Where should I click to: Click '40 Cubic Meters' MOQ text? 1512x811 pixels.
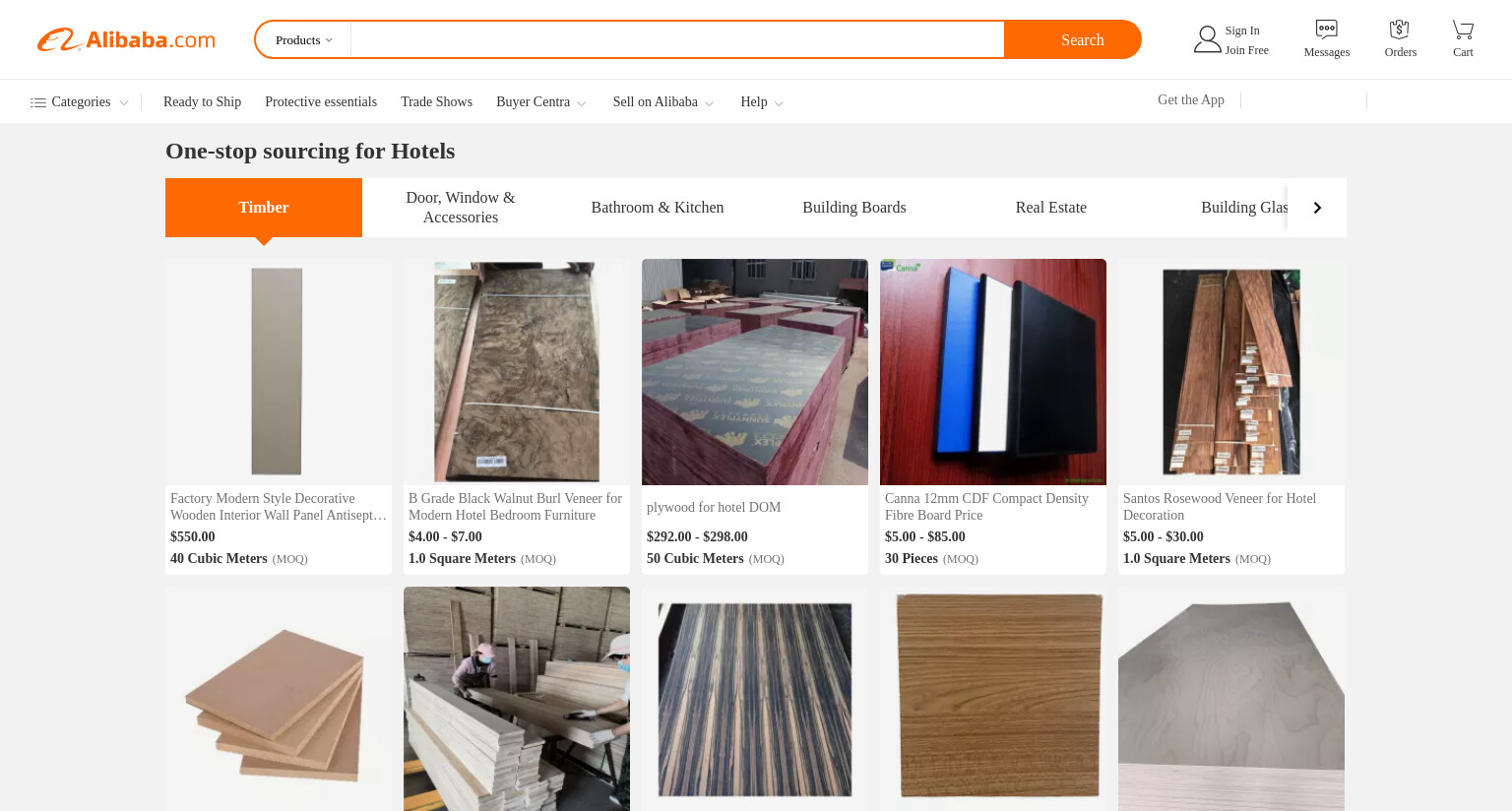click(219, 559)
